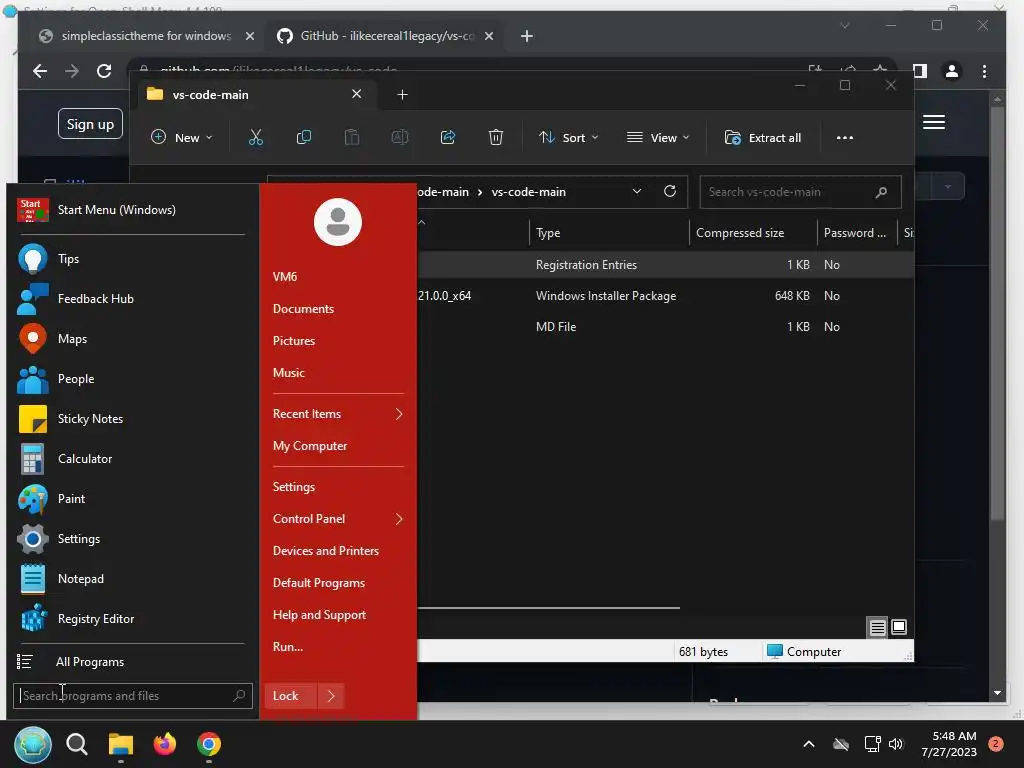1024x768 pixels.
Task: Add new Explorer tab
Action: coord(402,95)
